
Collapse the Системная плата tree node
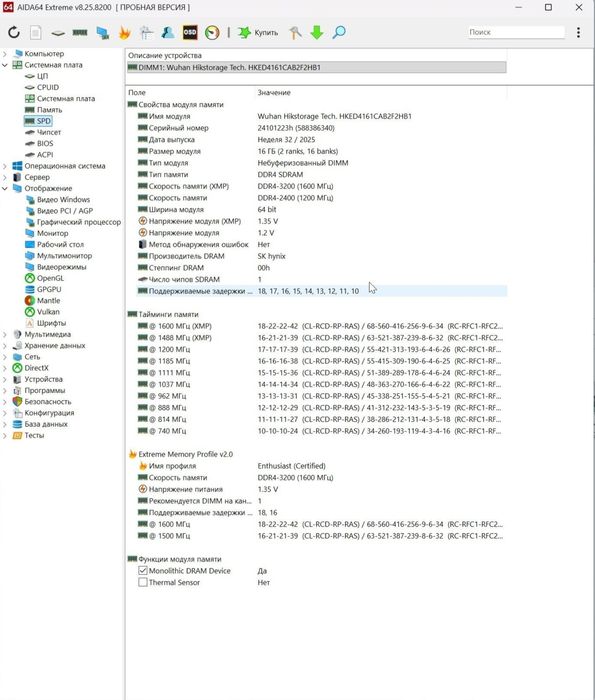coord(5,65)
